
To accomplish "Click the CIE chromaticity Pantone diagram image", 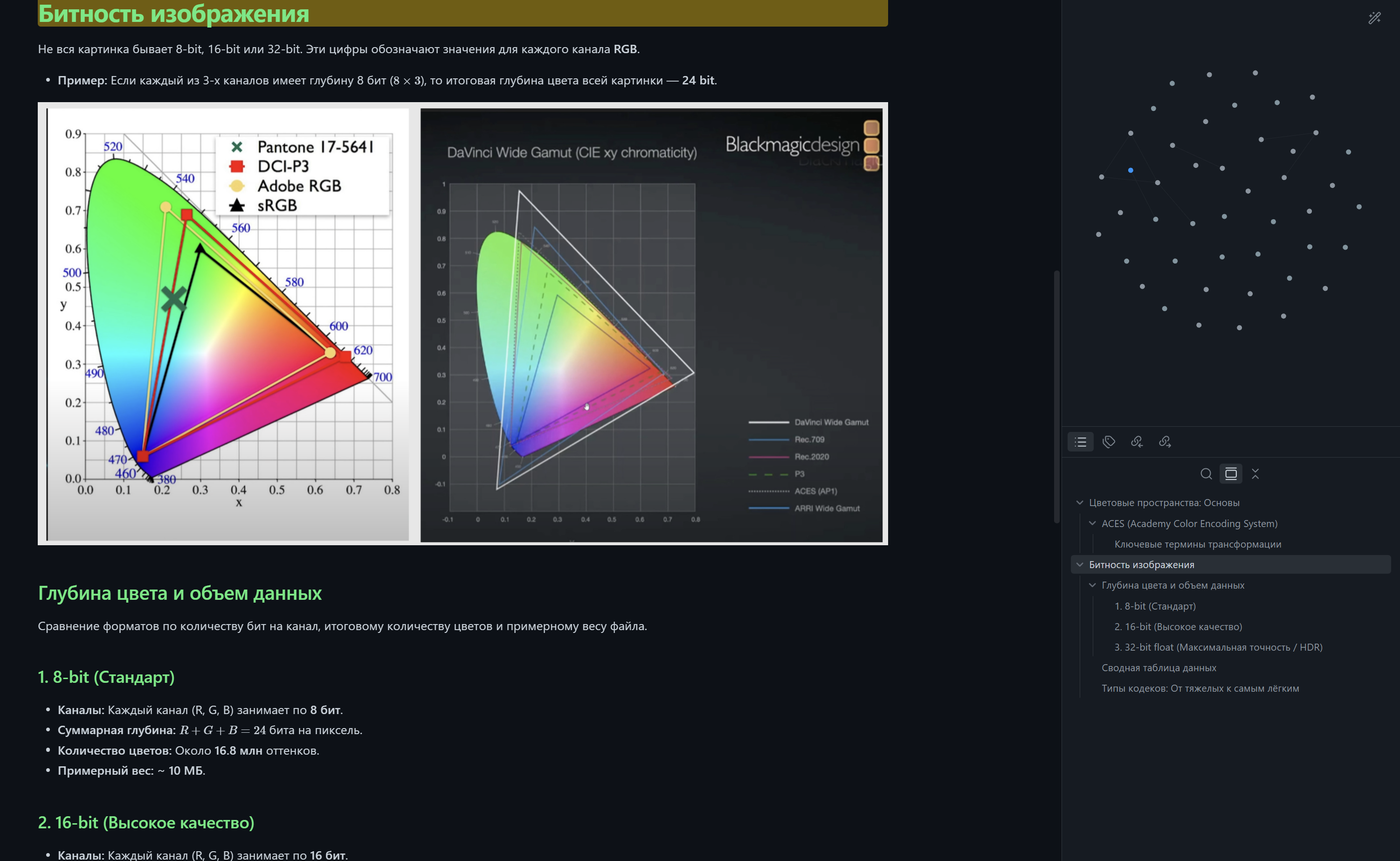I will 228,324.
